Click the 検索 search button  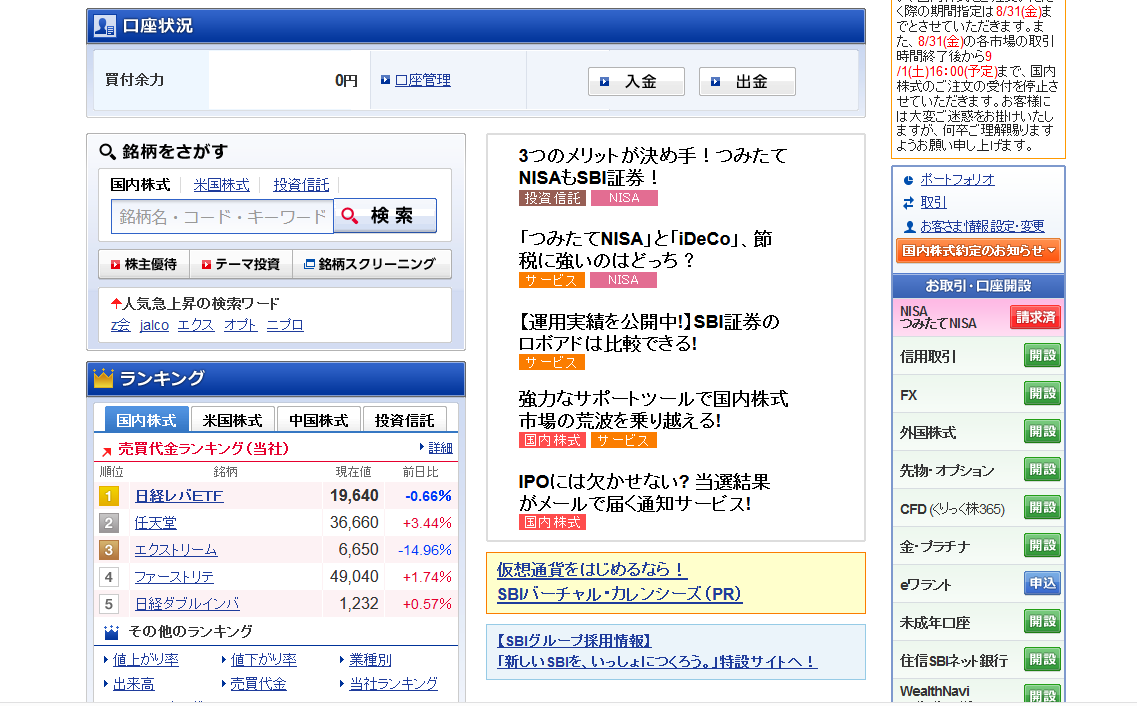pos(385,216)
